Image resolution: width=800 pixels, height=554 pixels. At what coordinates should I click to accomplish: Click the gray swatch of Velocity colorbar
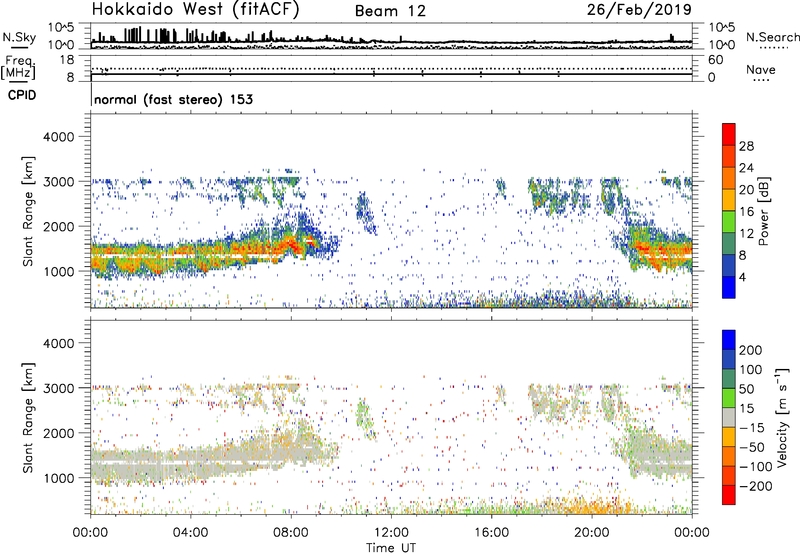[x=729, y=418]
